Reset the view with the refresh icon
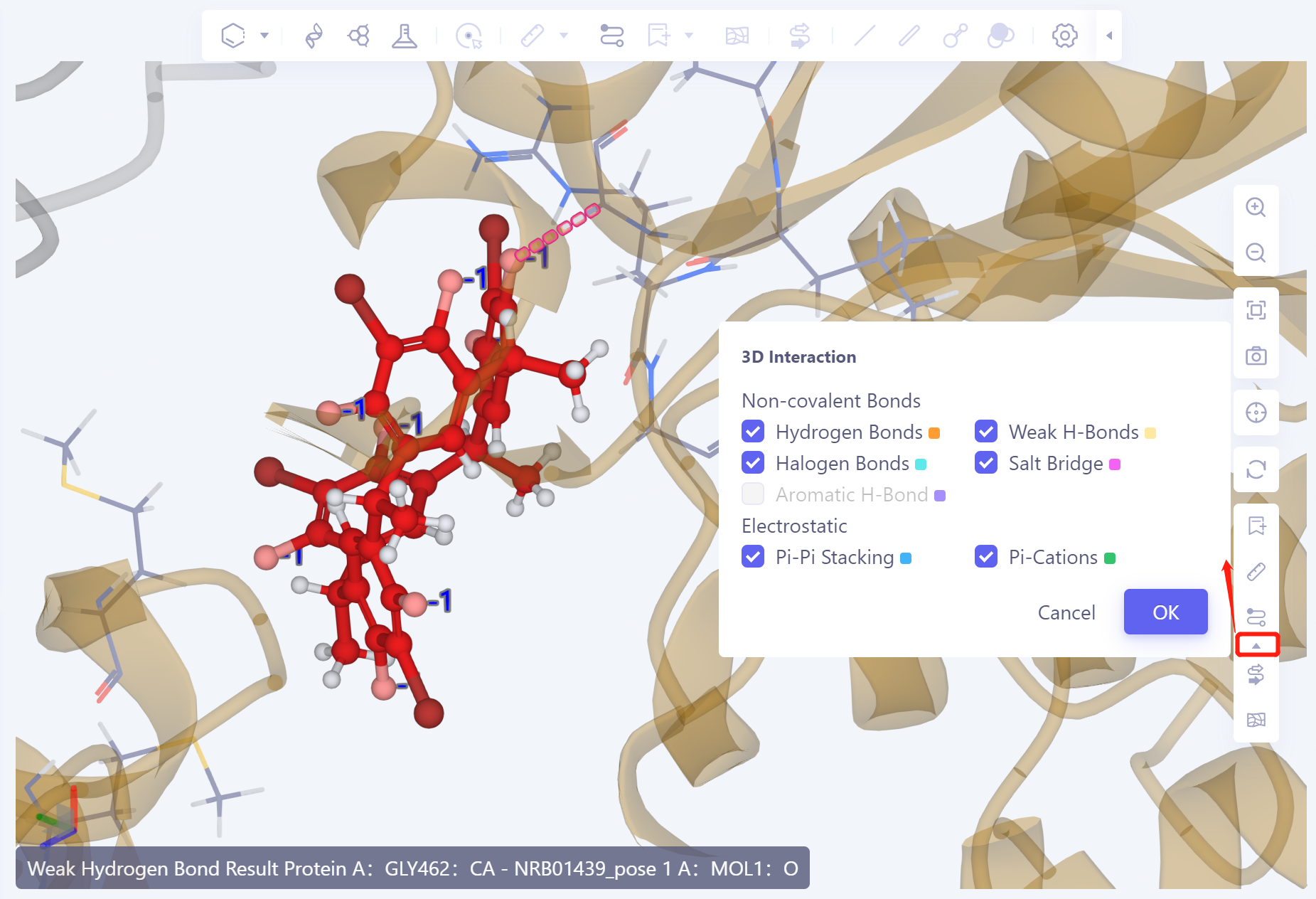The width and height of the screenshot is (1316, 899). [1256, 470]
